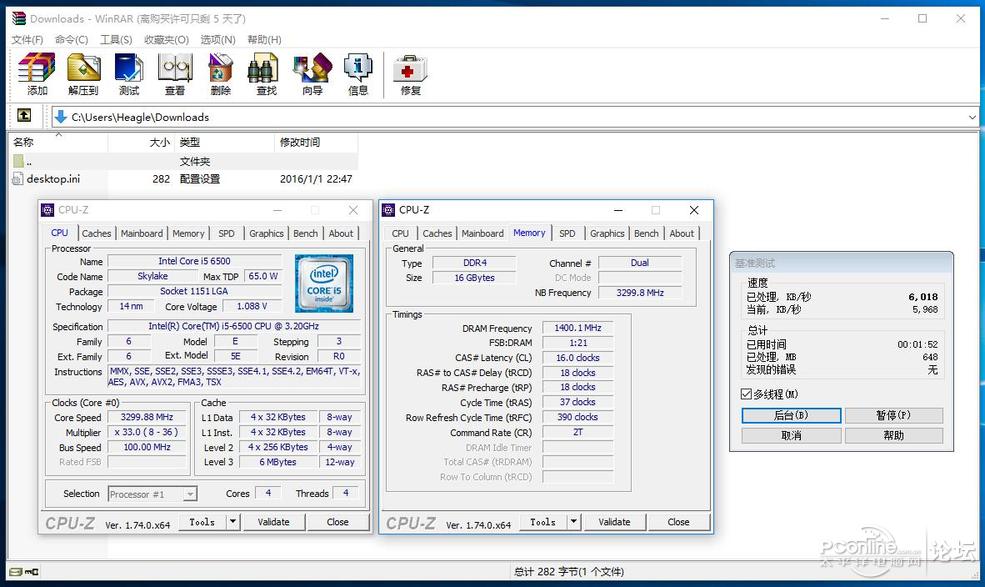Viewport: 985px width, 587px height.
Task: Click the Pause (暂停) benchmark button
Action: click(893, 415)
